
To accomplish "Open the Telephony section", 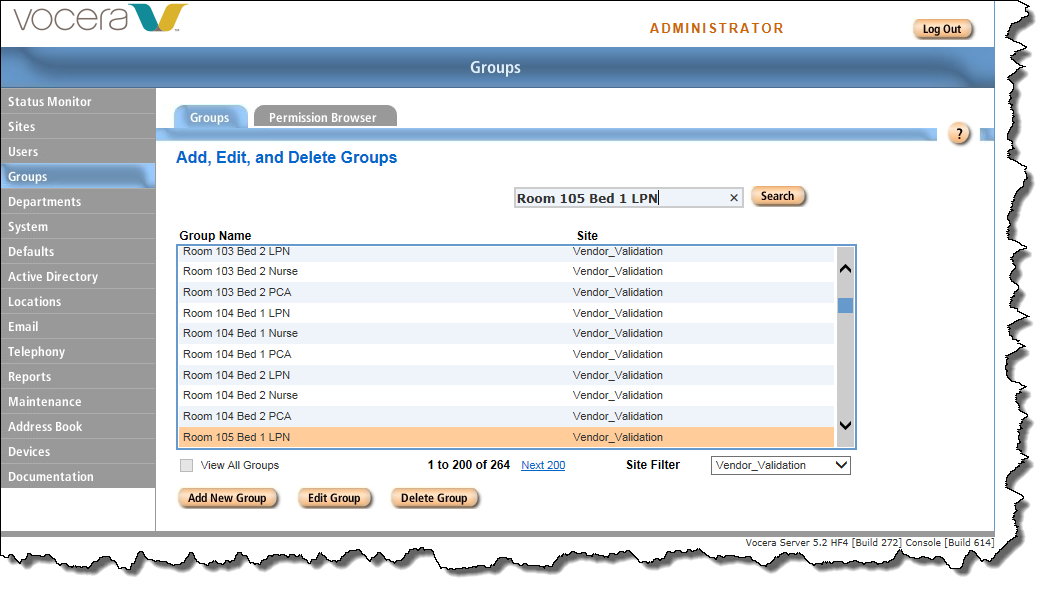I will pyautogui.click(x=78, y=352).
